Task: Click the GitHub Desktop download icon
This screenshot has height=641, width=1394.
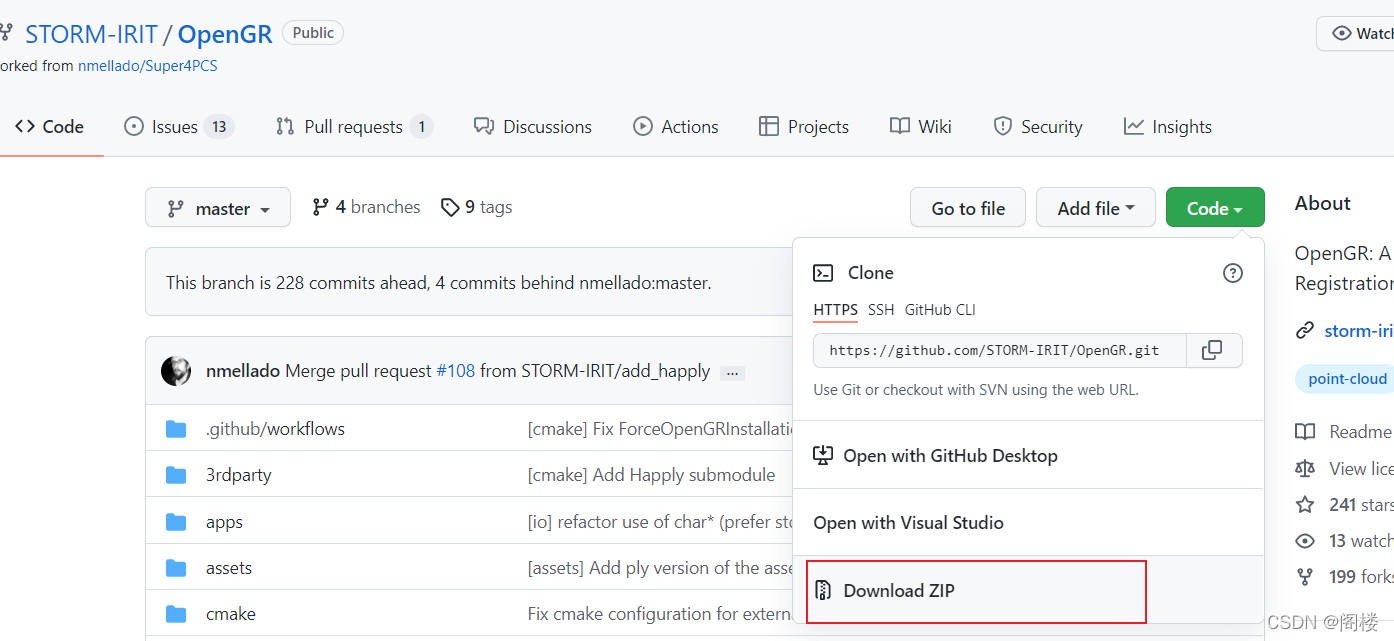Action: tap(823, 456)
